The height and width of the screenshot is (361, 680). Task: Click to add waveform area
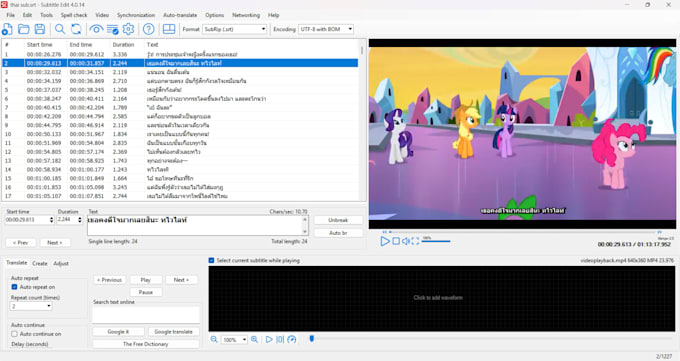coord(441,299)
